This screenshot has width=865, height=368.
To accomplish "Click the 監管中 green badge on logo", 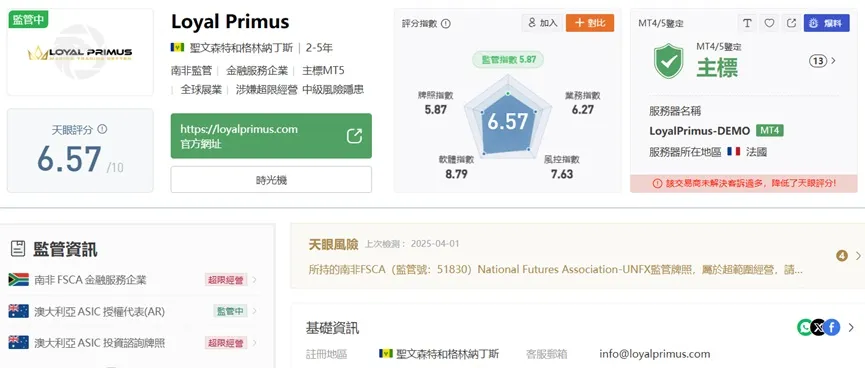I will pos(28,19).
